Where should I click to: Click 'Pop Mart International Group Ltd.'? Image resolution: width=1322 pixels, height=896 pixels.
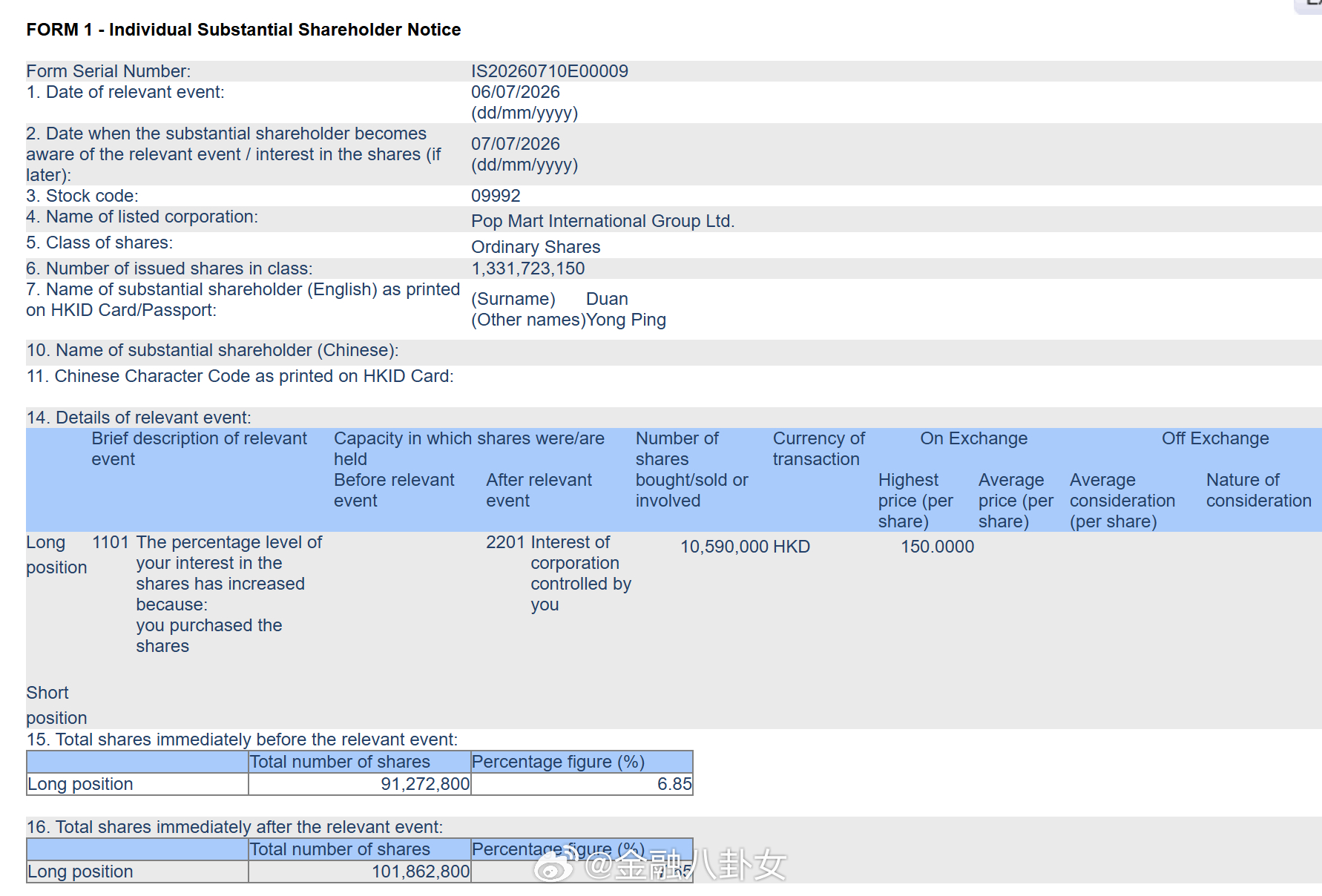pyautogui.click(x=602, y=221)
